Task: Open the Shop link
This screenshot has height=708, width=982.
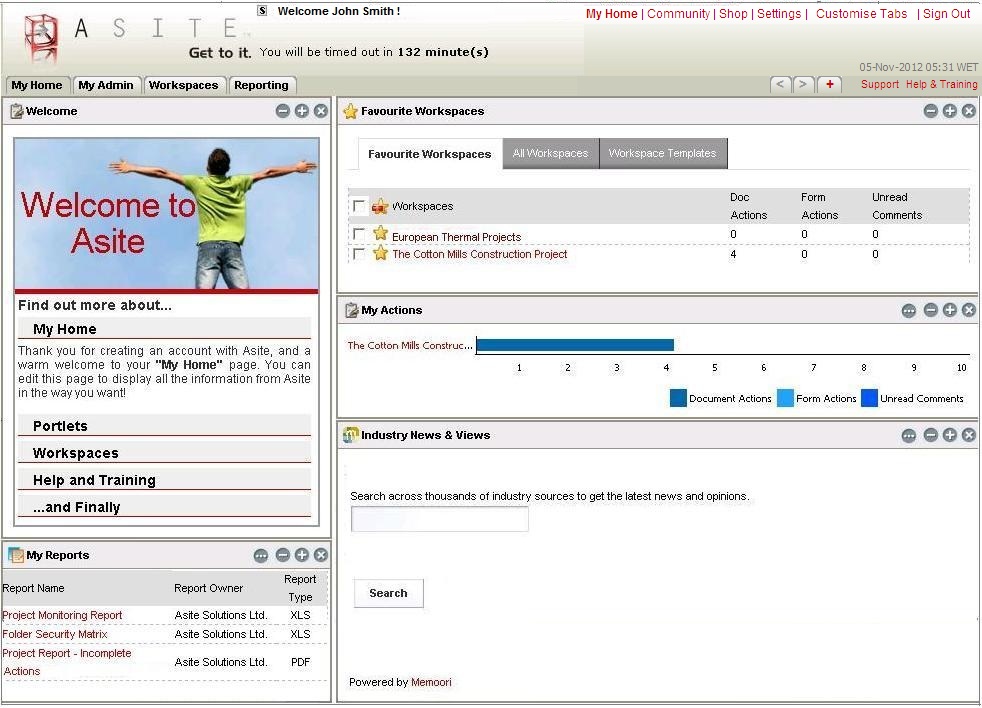Action: point(733,14)
